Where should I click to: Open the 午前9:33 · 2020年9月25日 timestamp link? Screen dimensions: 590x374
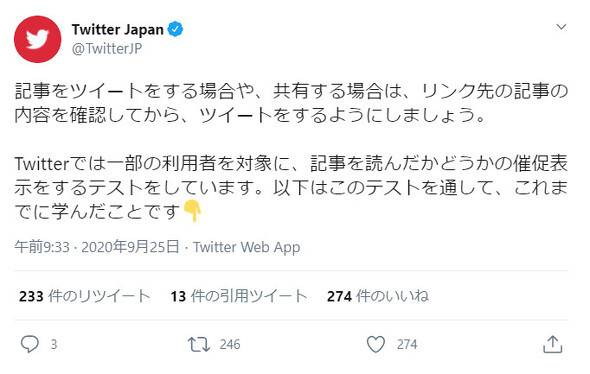97,247
